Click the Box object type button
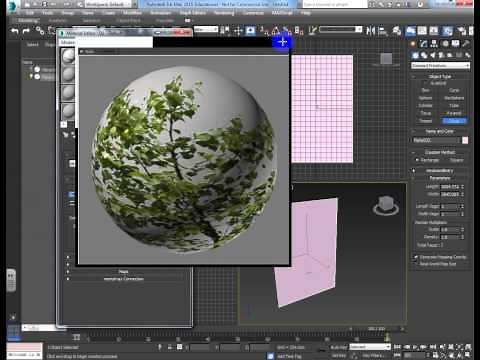The image size is (480, 360). point(425,90)
